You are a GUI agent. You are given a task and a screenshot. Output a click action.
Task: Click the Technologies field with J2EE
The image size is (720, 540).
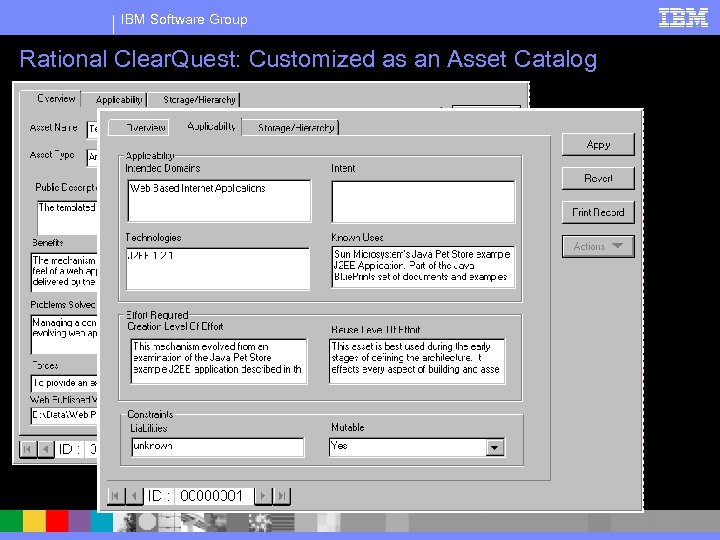pyautogui.click(x=218, y=269)
